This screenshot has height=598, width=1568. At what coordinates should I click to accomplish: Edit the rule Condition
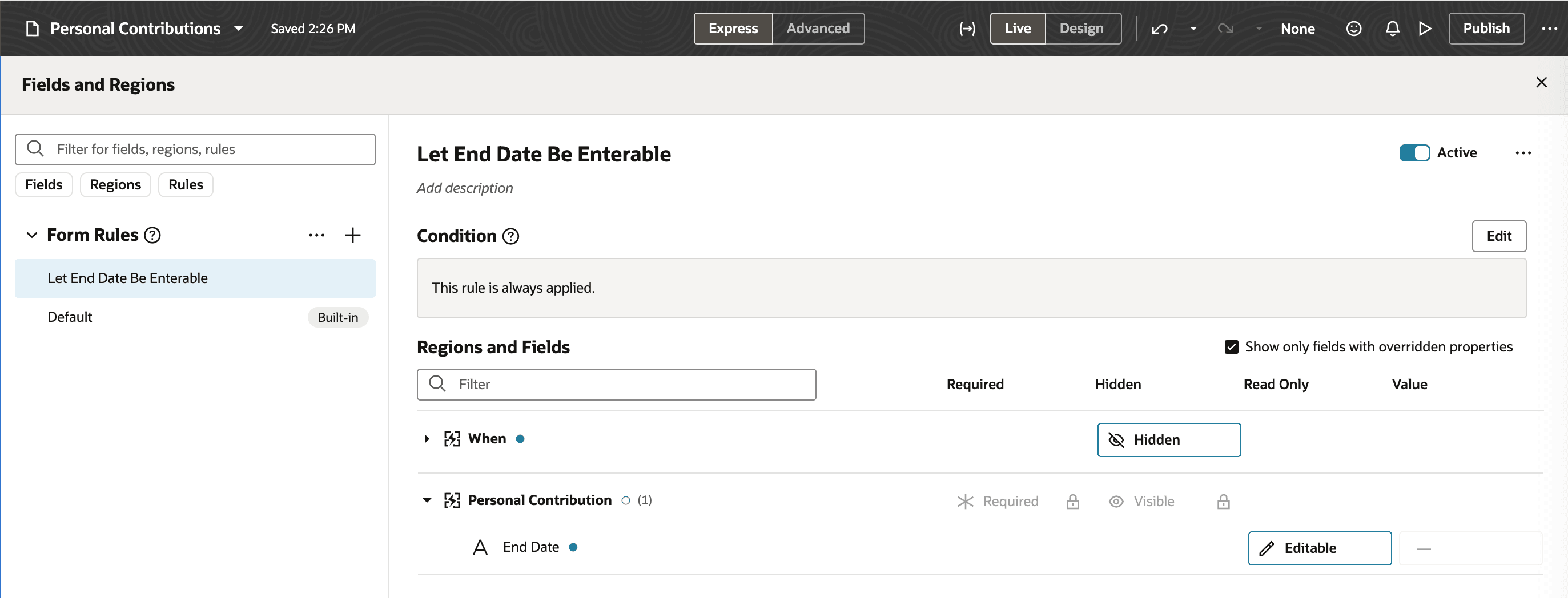tap(1498, 236)
